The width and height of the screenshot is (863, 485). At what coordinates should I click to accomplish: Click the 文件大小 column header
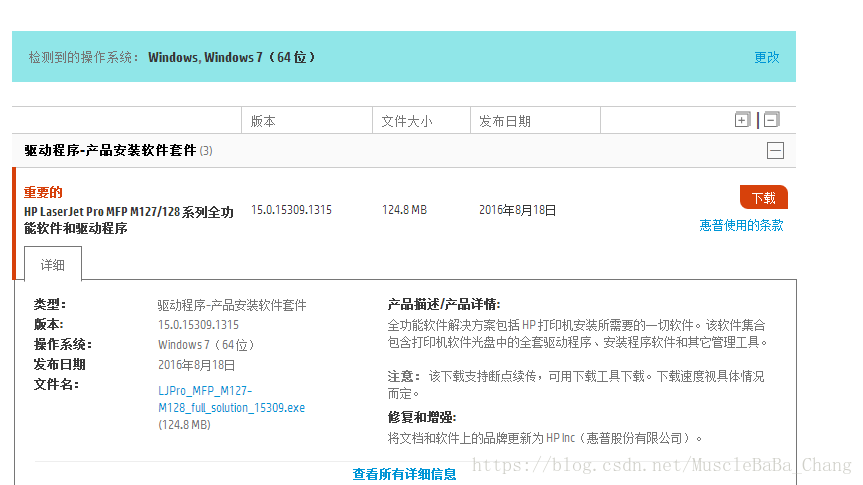click(407, 121)
